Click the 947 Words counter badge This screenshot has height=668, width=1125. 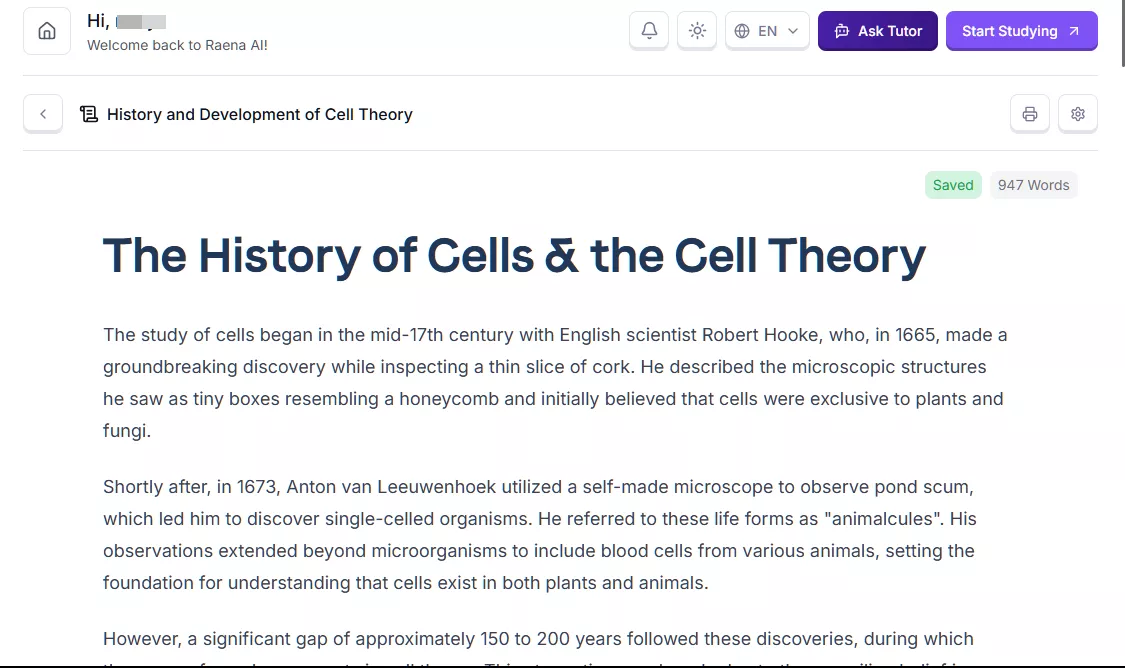[1033, 185]
